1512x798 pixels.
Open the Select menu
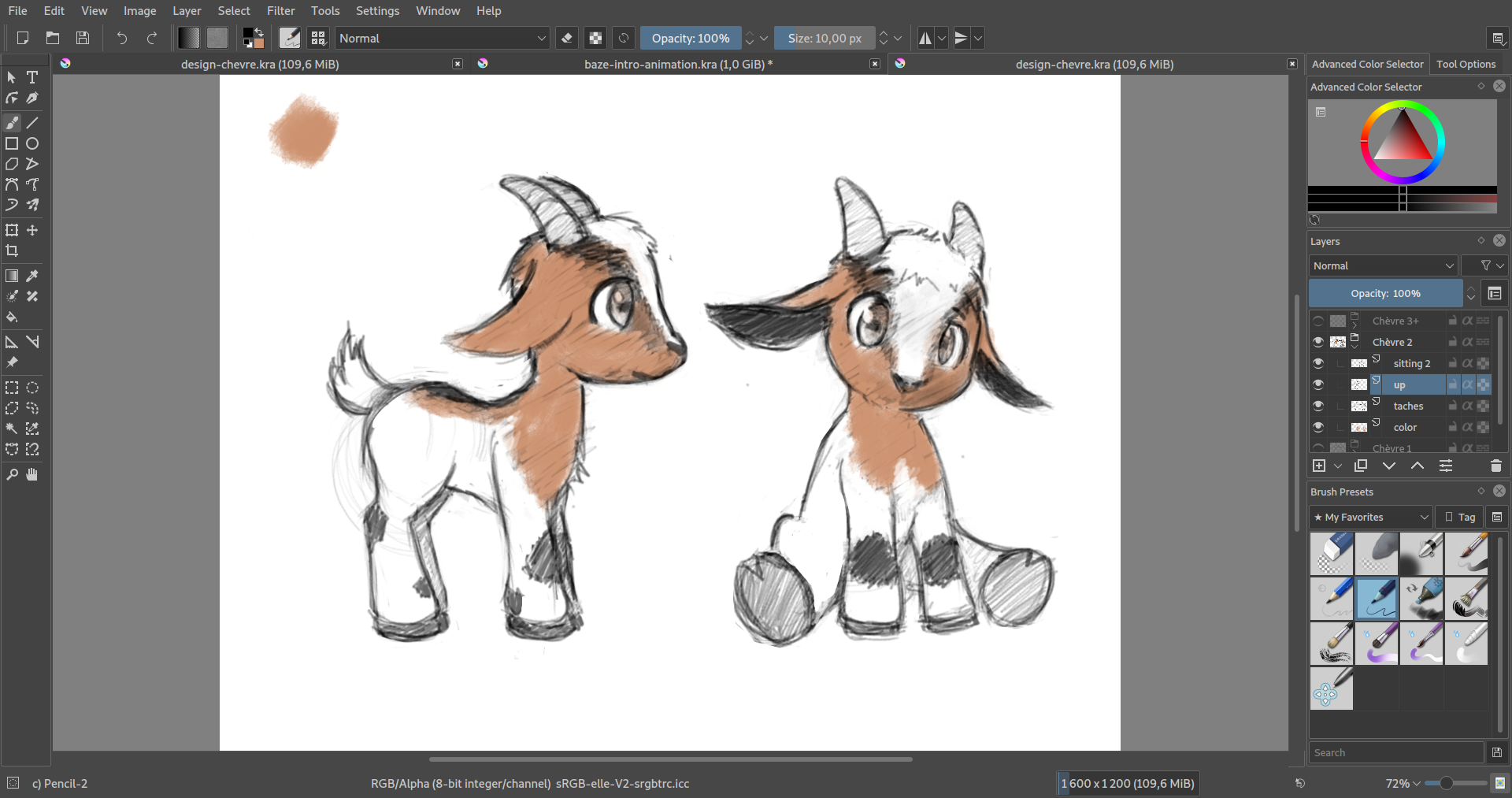tap(234, 11)
